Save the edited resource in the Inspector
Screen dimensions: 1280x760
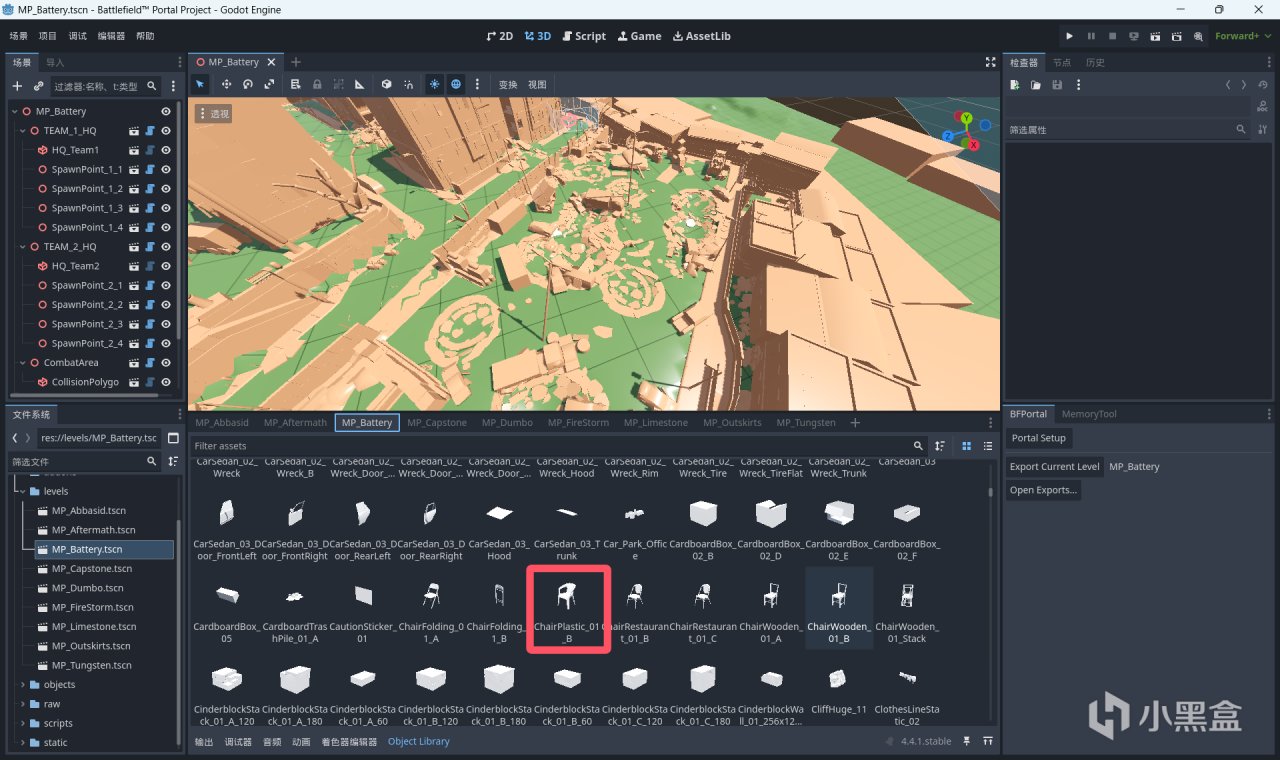[x=1057, y=85]
